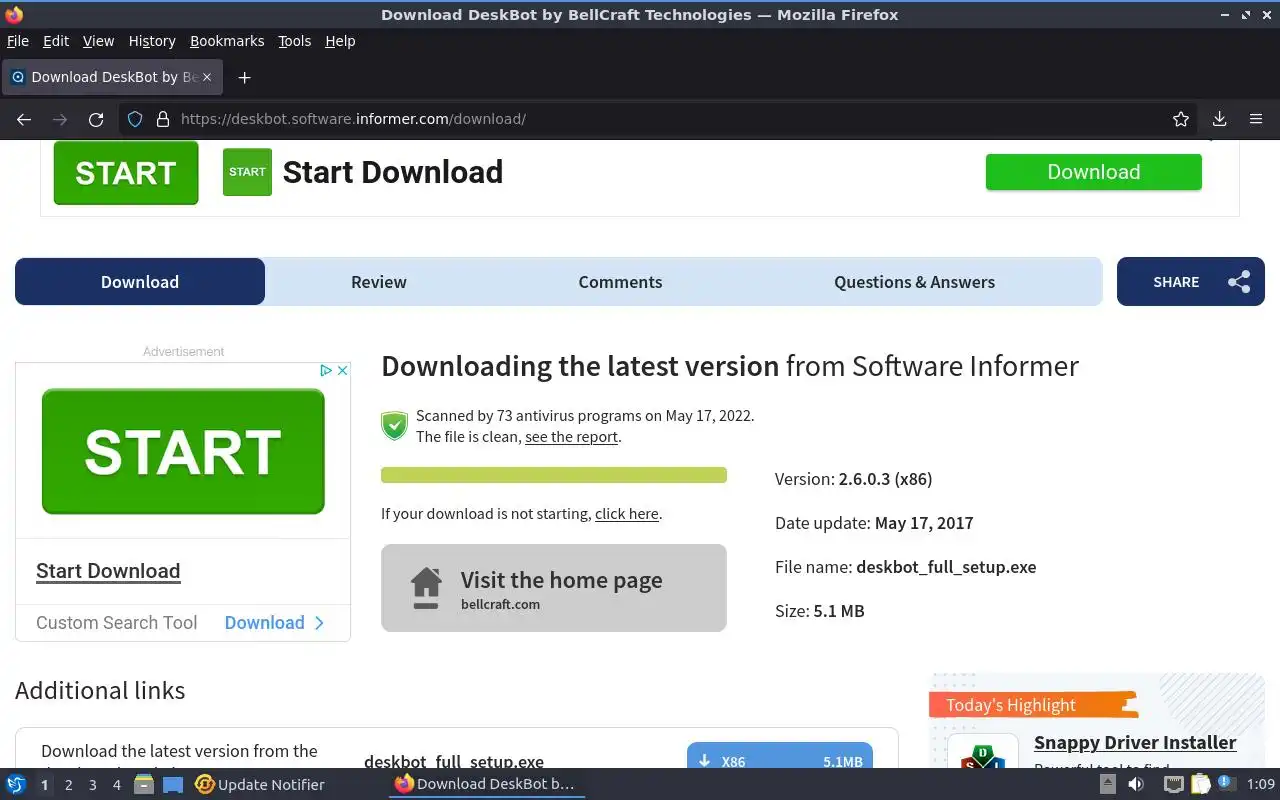
Task: Open Snappy Driver Installer link
Action: pos(1135,742)
